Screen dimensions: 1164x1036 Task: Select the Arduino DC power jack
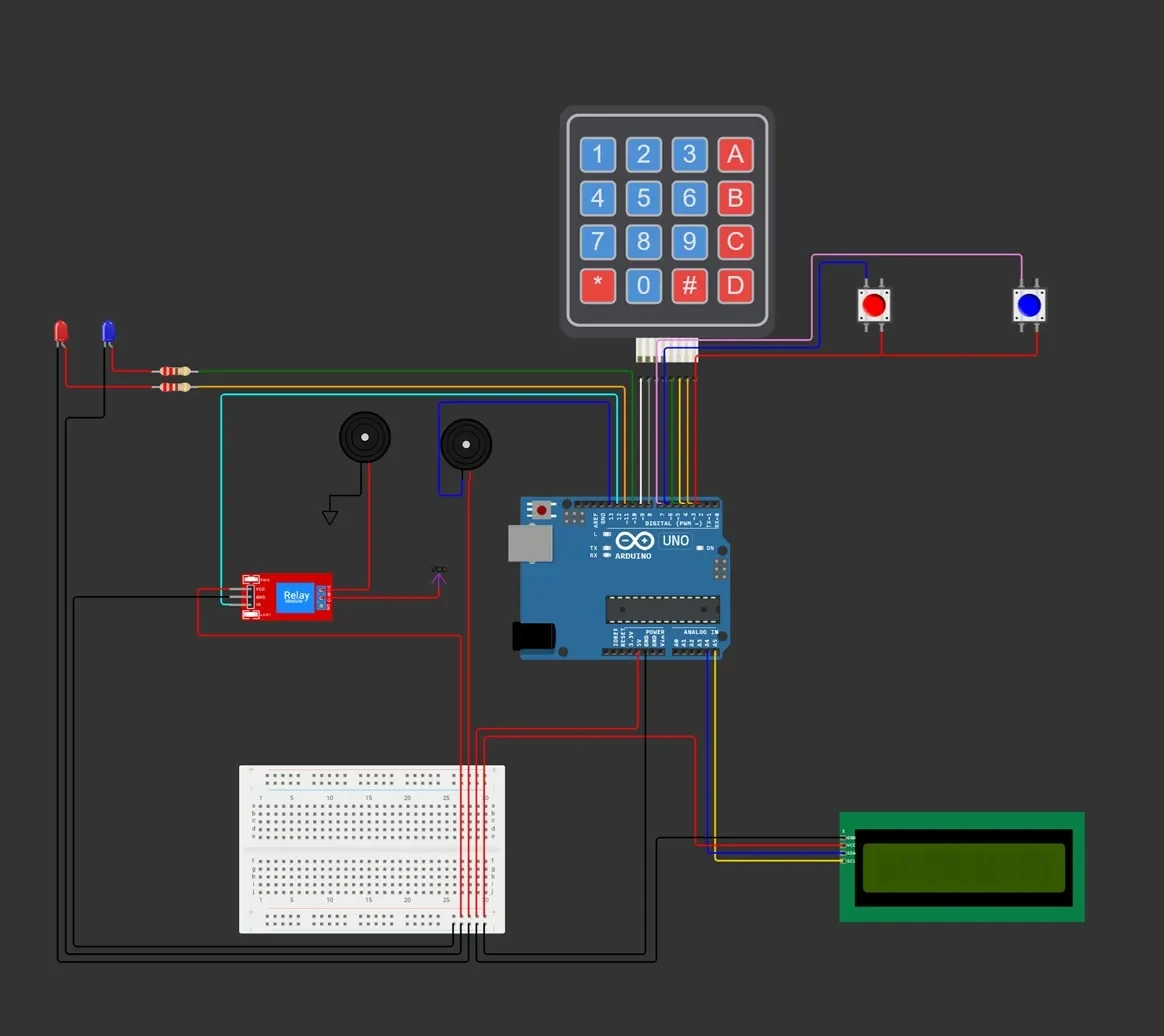tap(534, 637)
